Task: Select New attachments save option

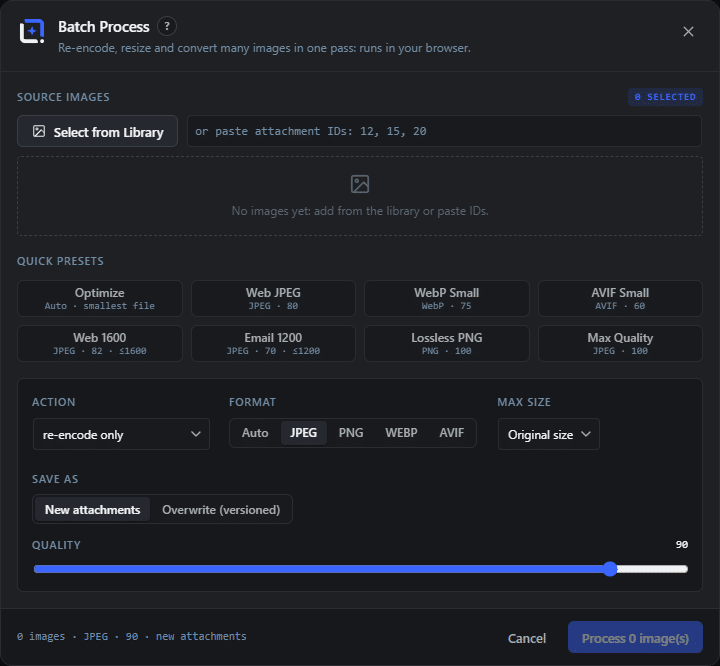Action: (92, 509)
